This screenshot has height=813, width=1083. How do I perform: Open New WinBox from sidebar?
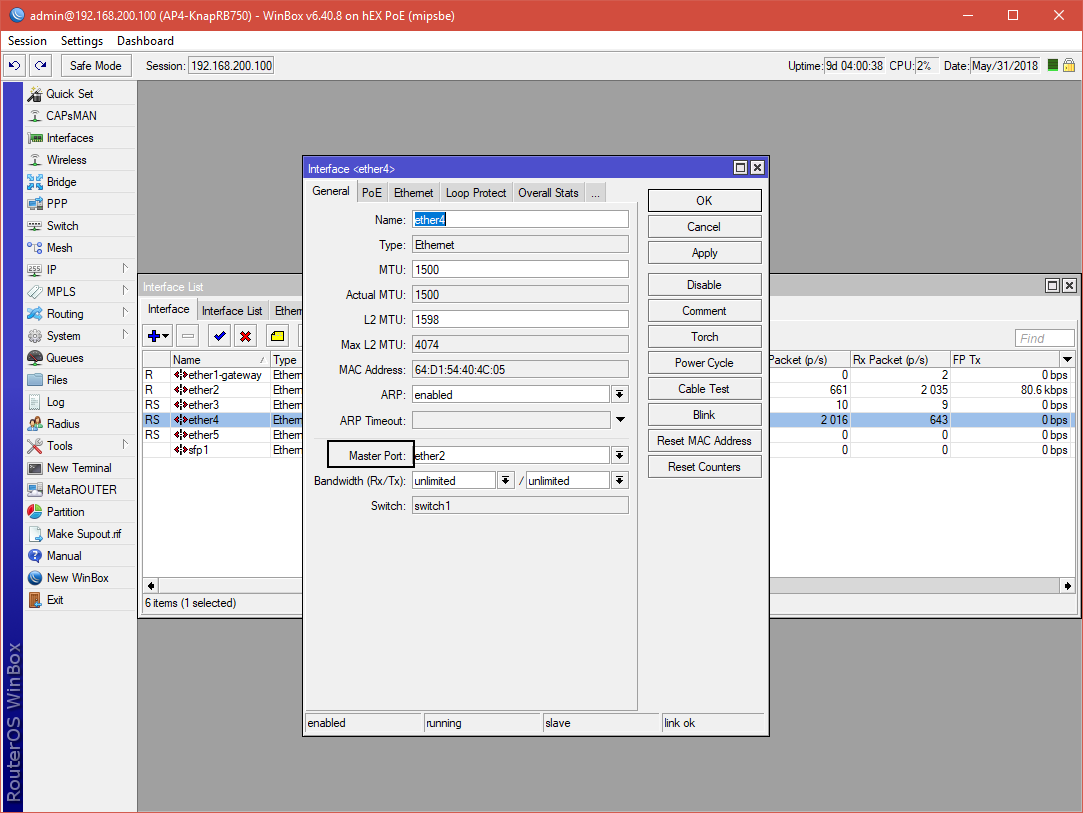(x=77, y=578)
